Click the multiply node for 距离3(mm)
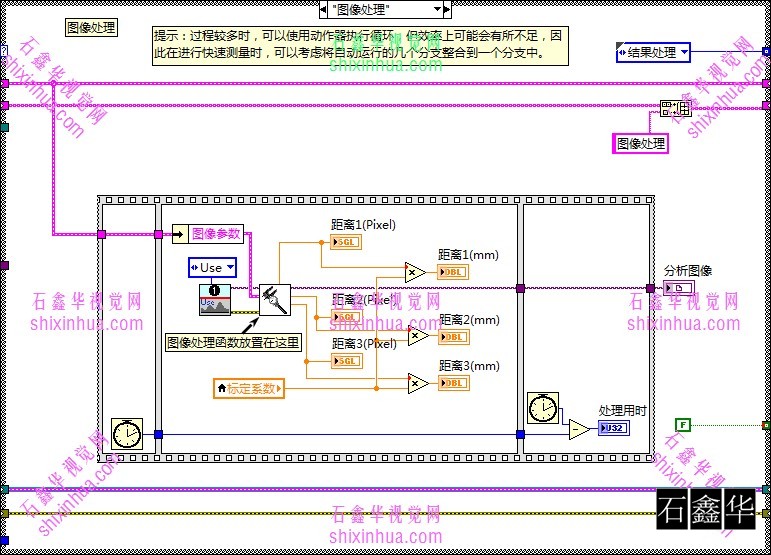The height and width of the screenshot is (555, 771). (x=417, y=382)
